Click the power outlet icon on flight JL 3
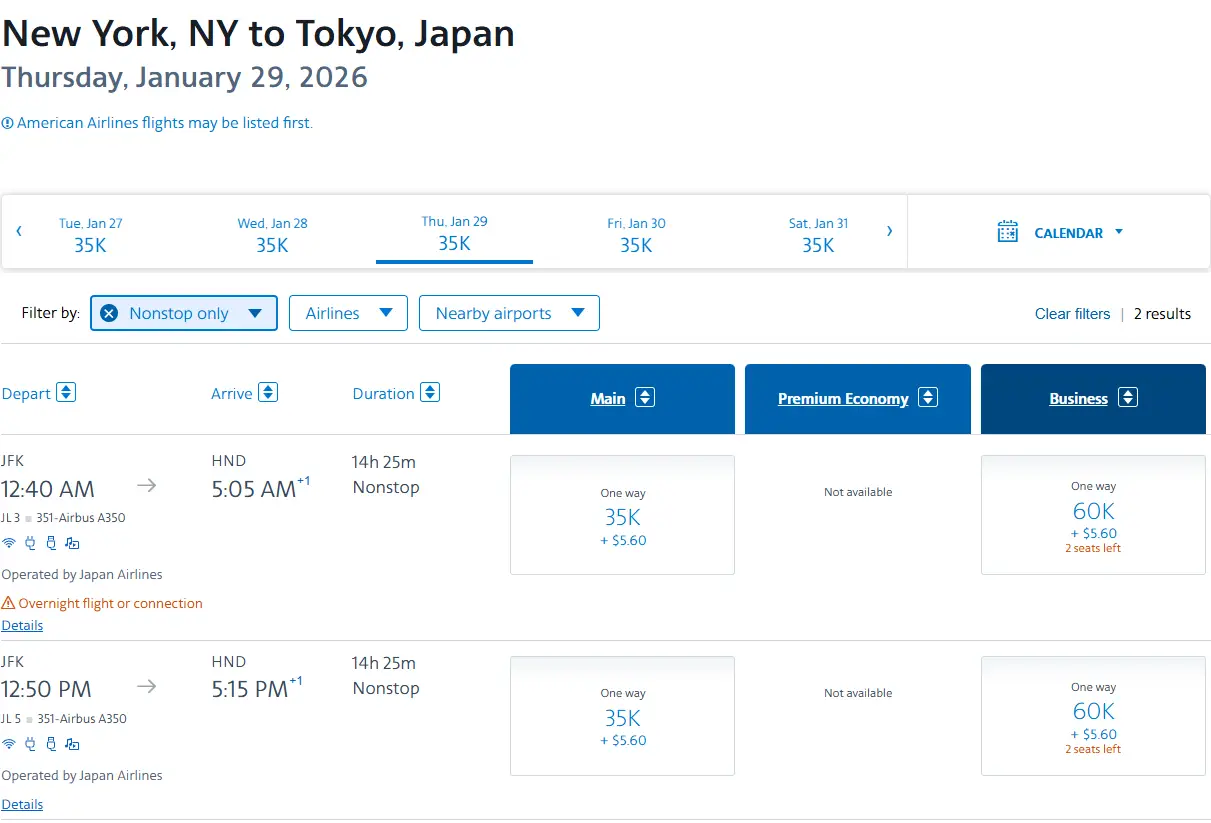 (30, 543)
